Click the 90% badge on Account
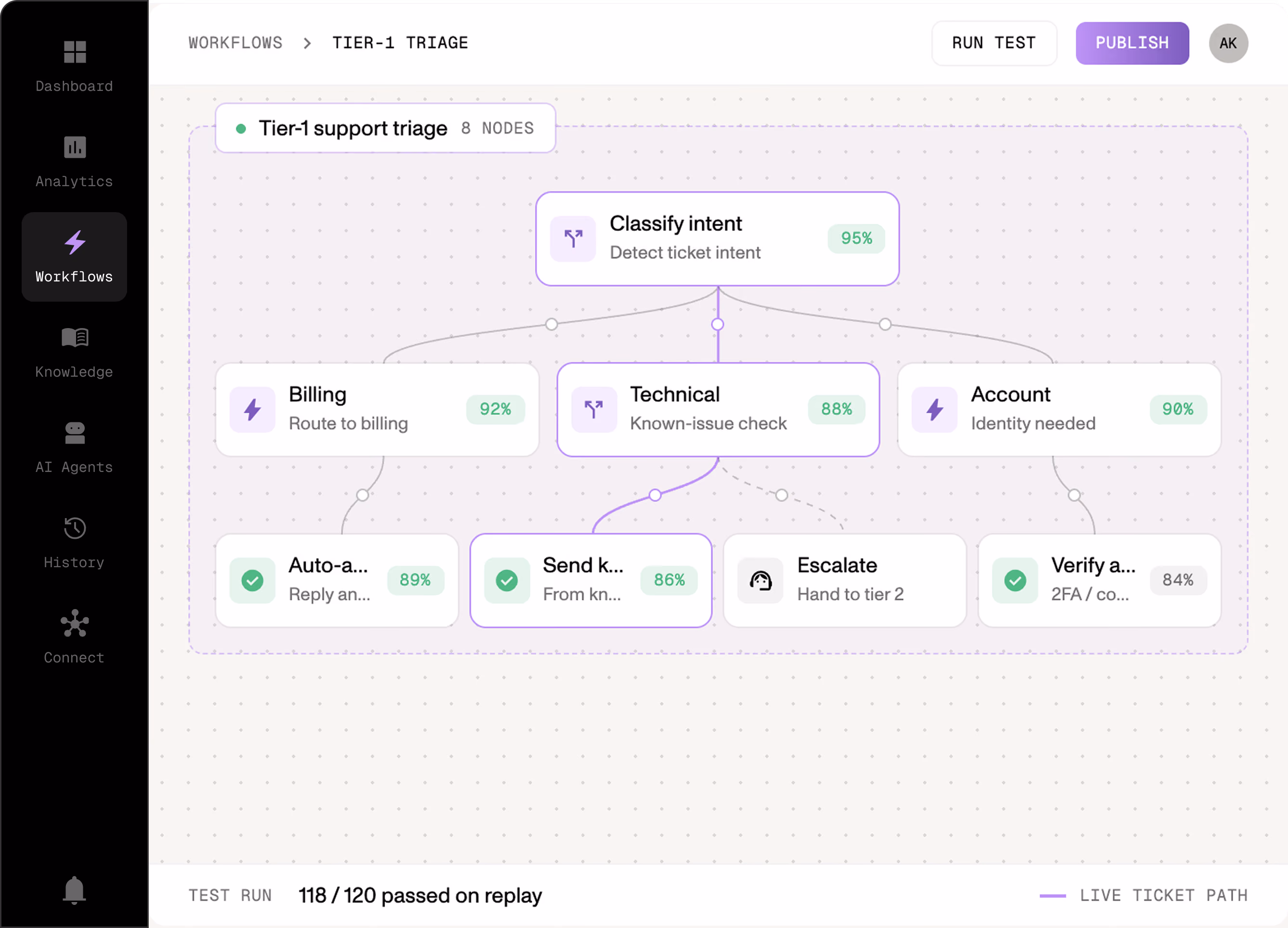This screenshot has height=928, width=1288. coord(1178,409)
